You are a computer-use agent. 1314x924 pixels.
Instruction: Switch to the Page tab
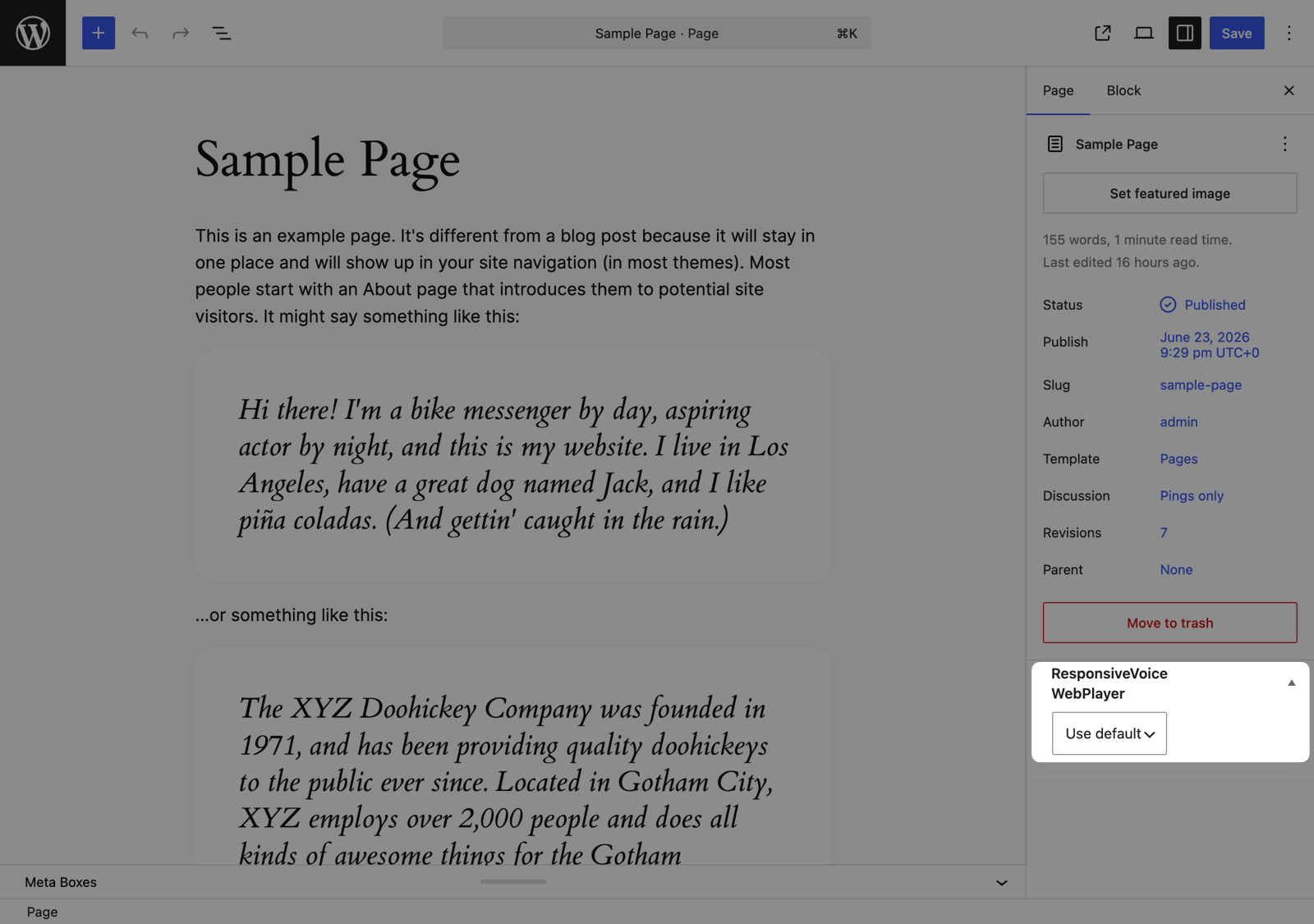pyautogui.click(x=1059, y=90)
